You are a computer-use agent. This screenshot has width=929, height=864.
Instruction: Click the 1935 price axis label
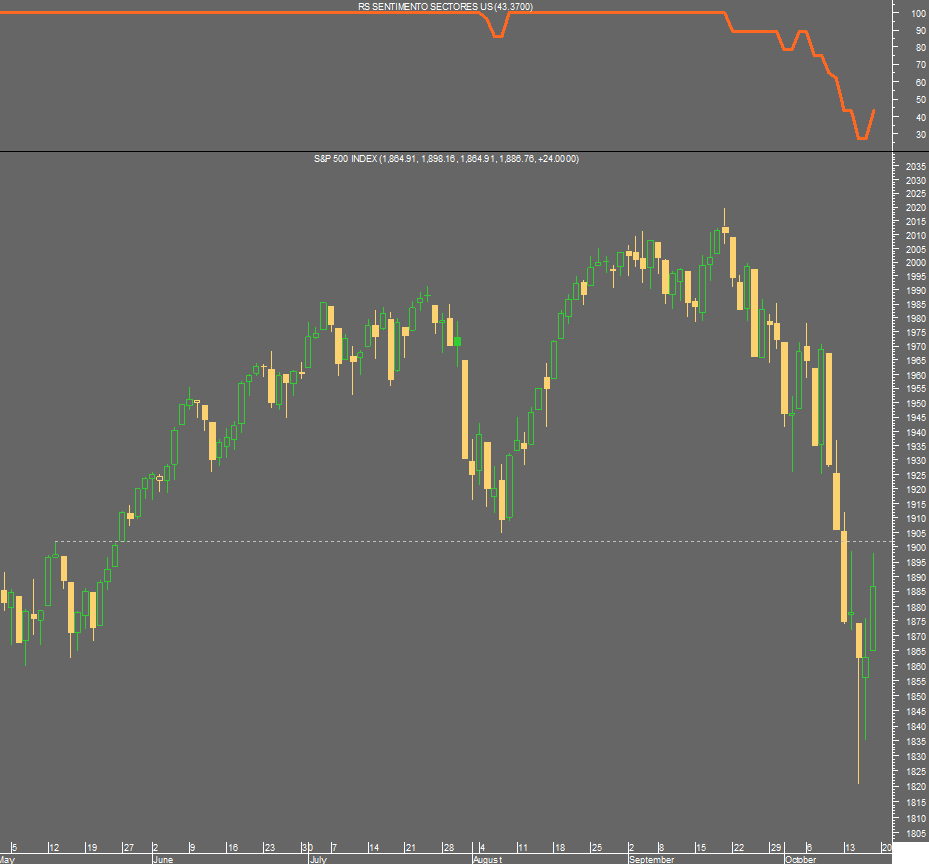915,446
